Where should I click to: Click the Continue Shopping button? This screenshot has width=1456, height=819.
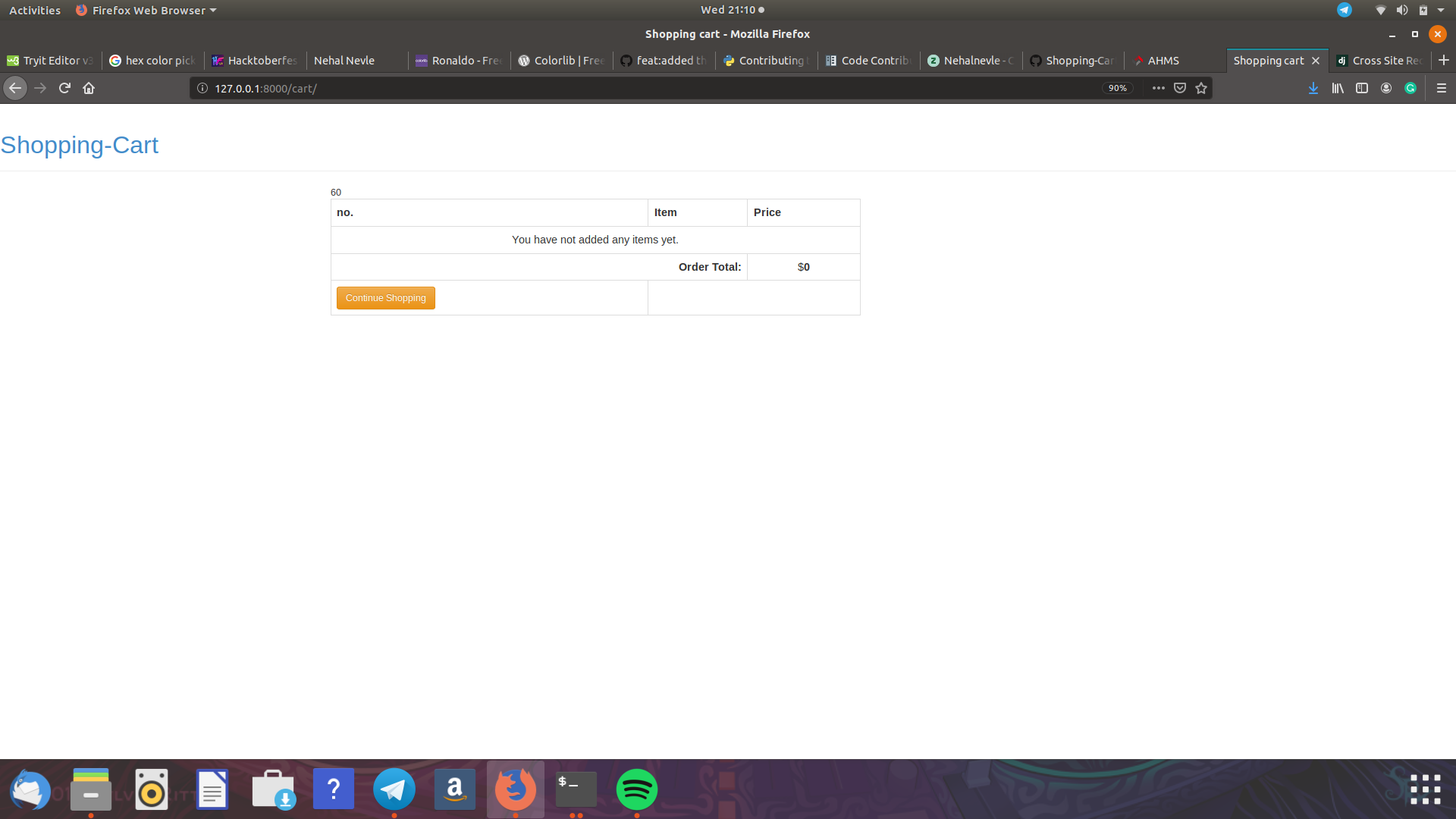pyautogui.click(x=385, y=298)
